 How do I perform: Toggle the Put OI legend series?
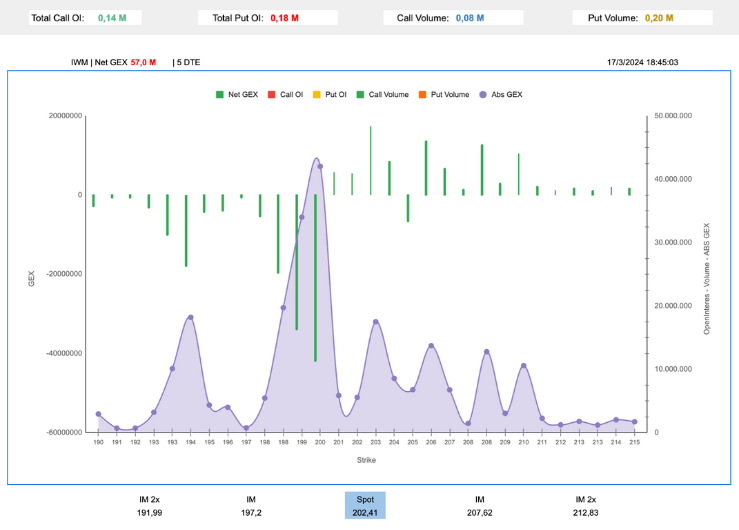330,95
